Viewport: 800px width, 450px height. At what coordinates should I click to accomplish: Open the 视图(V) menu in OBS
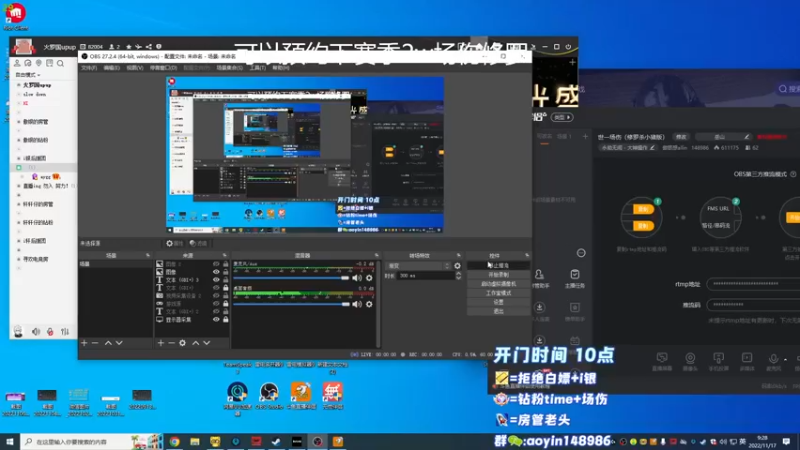point(135,68)
